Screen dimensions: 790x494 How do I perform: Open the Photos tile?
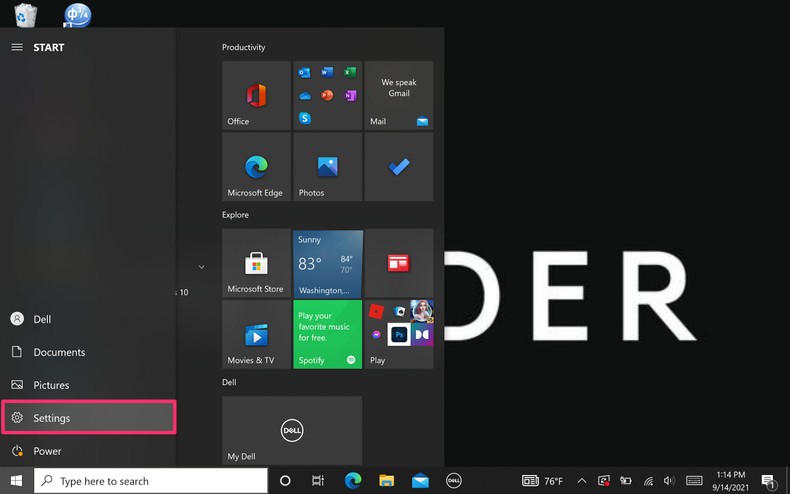[x=327, y=167]
